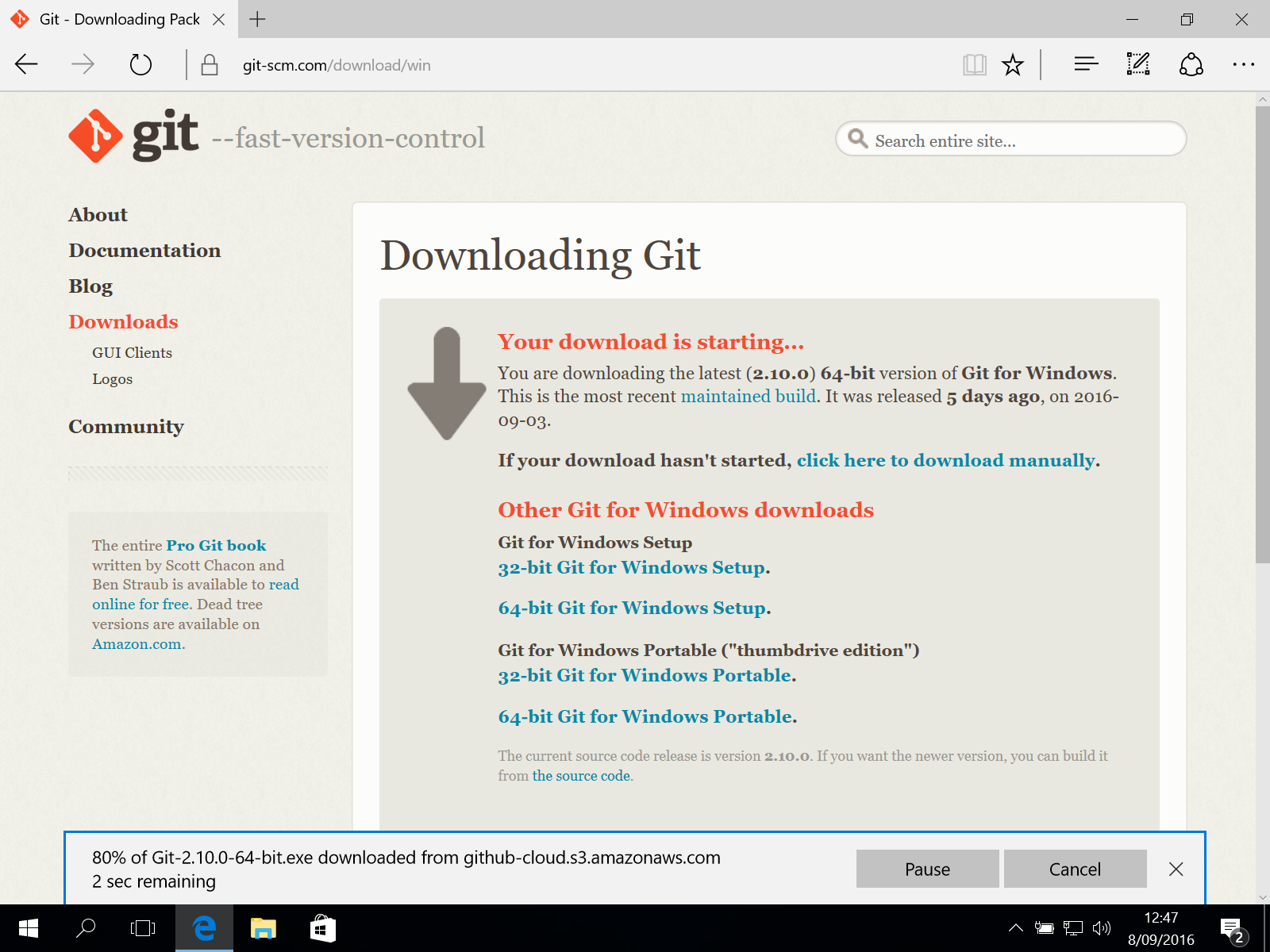
Task: Click here to download manually link
Action: point(946,460)
